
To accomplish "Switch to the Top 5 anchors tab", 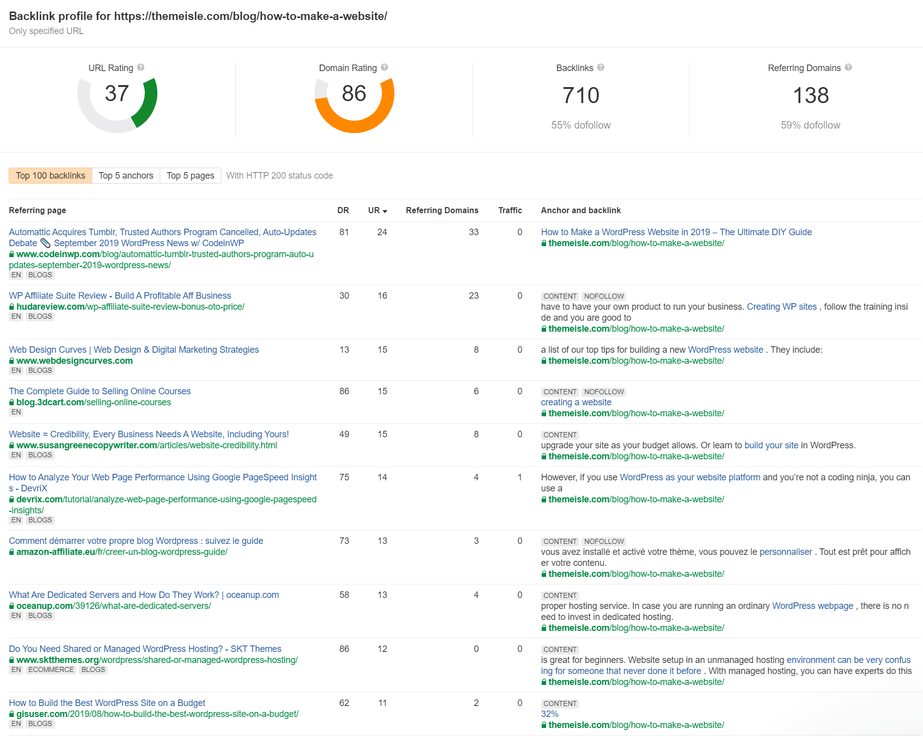I will point(126,175).
